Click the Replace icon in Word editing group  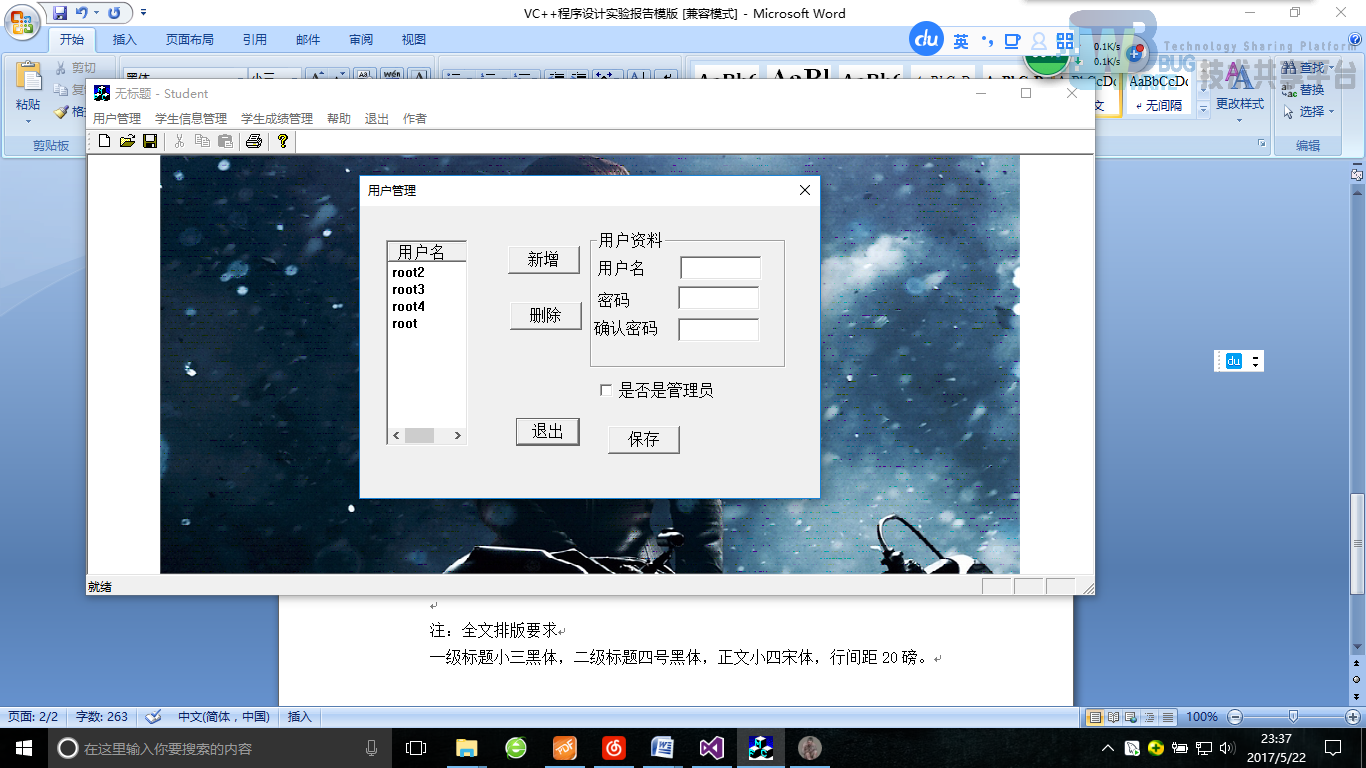click(x=1290, y=89)
